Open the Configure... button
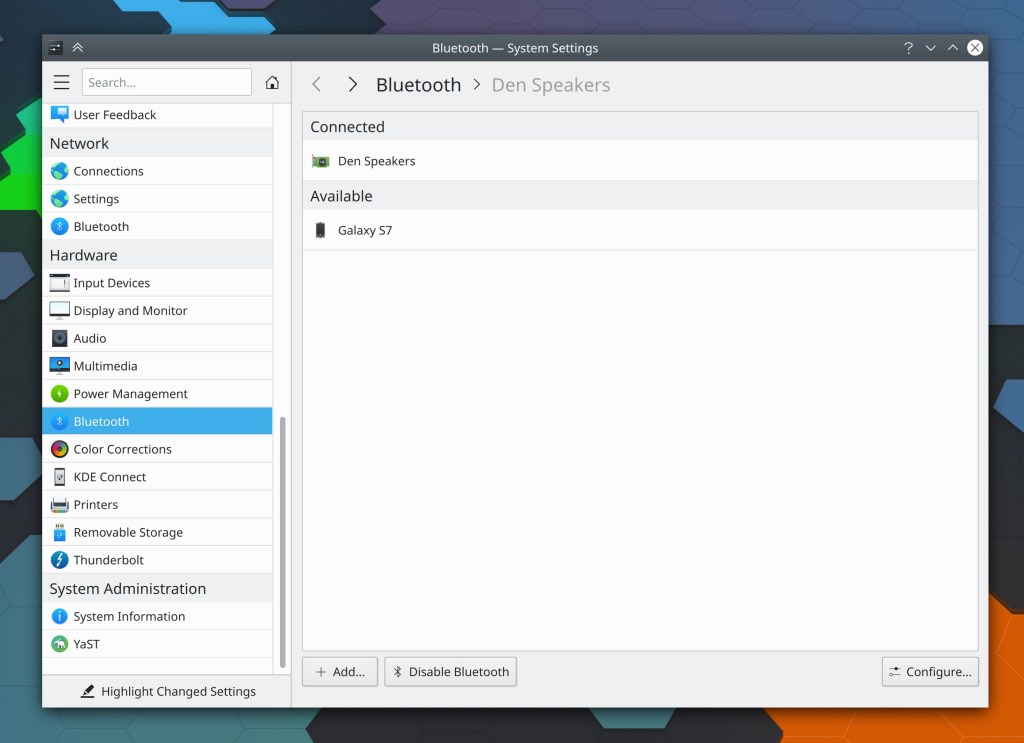Screen dimensions: 1024x743 (x=930, y=672)
